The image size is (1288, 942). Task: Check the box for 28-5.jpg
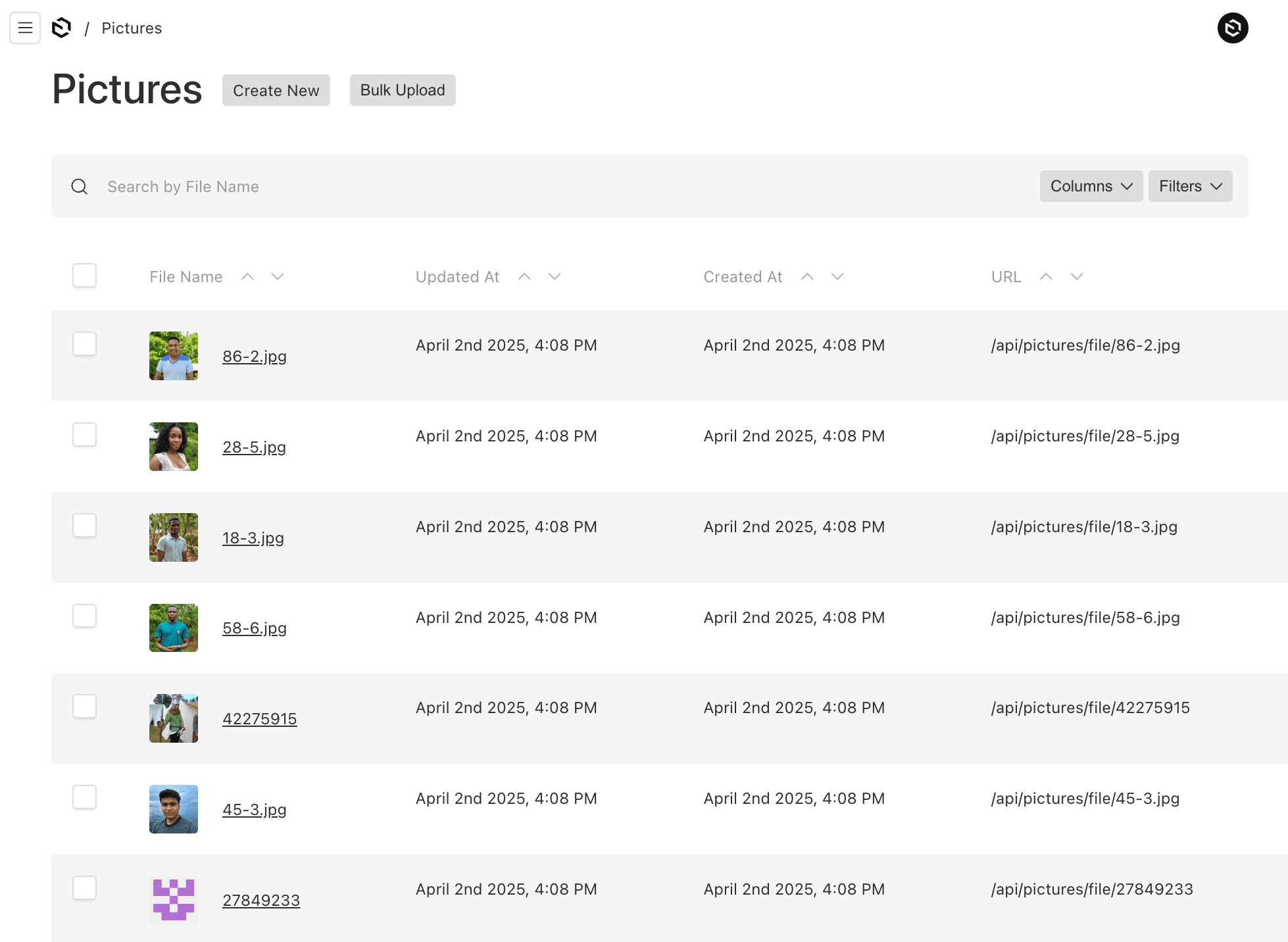[84, 435]
